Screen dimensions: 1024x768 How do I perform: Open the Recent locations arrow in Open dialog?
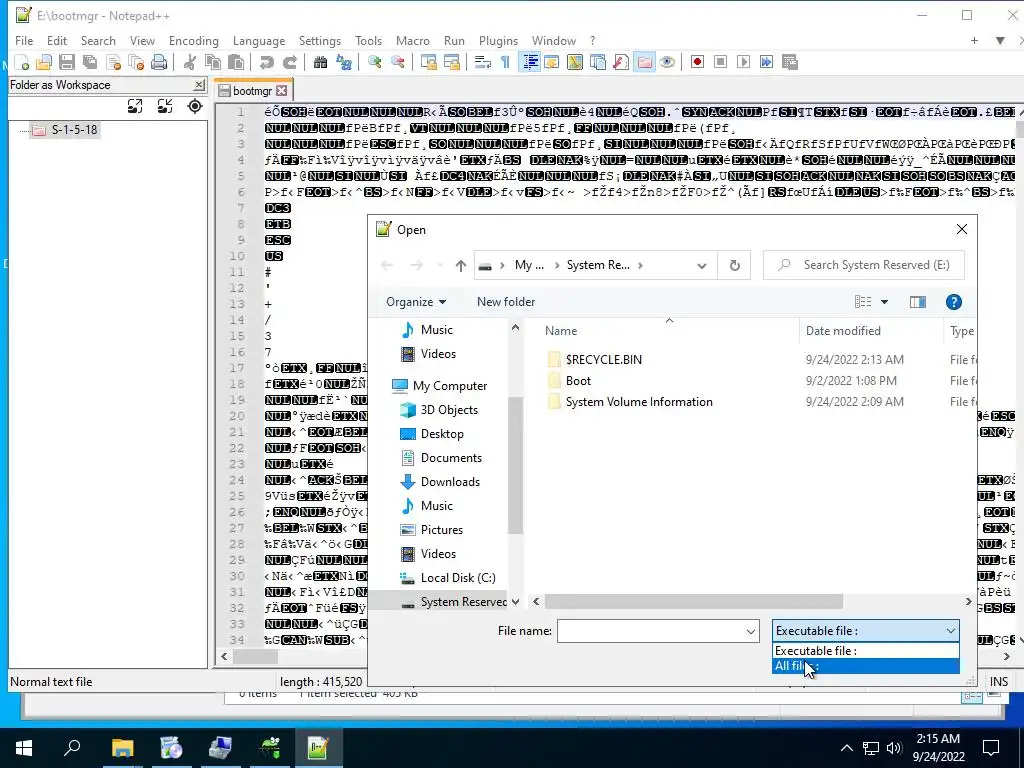click(440, 265)
